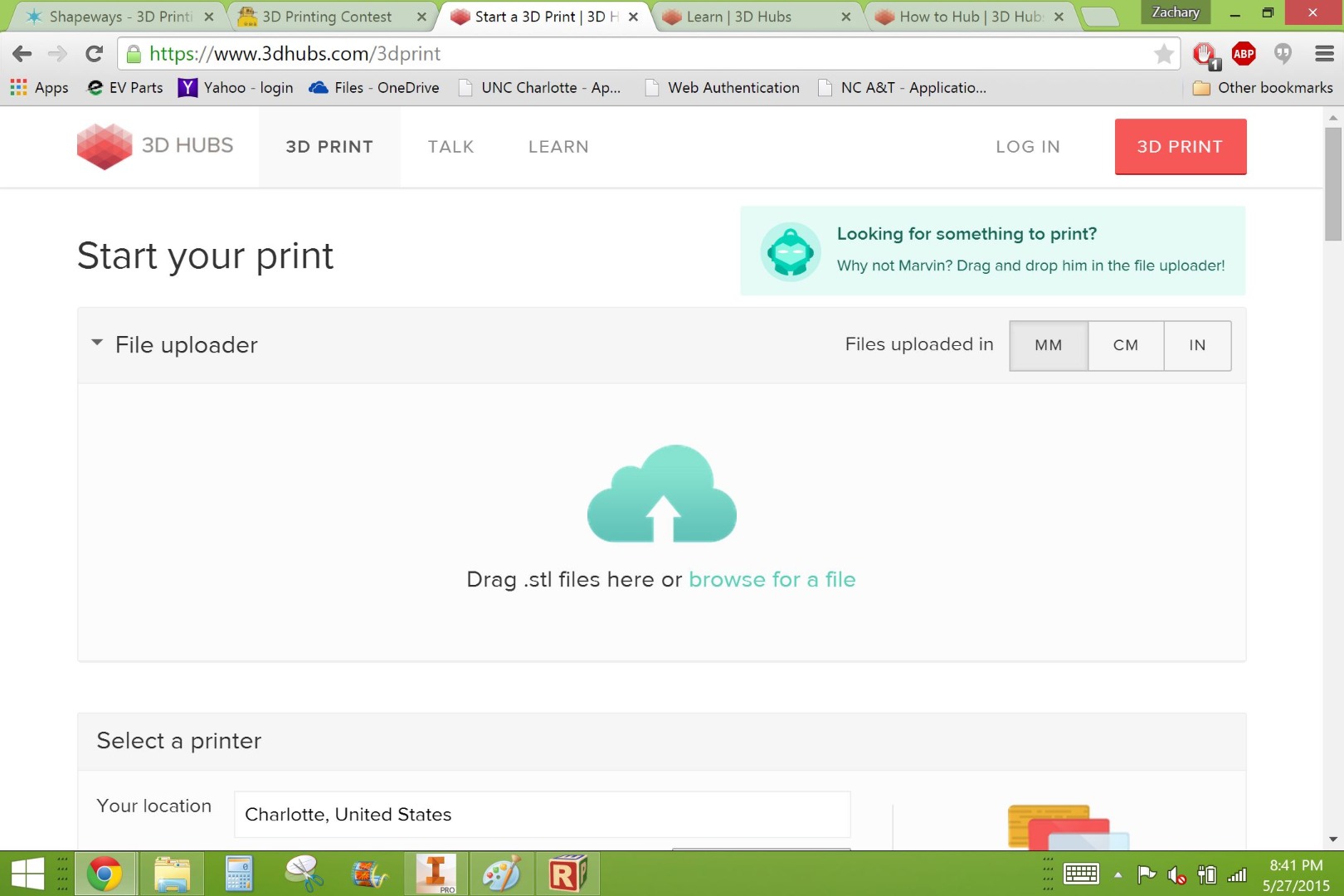Open a new browser tab
This screenshot has width=1344, height=896.
(1100, 17)
